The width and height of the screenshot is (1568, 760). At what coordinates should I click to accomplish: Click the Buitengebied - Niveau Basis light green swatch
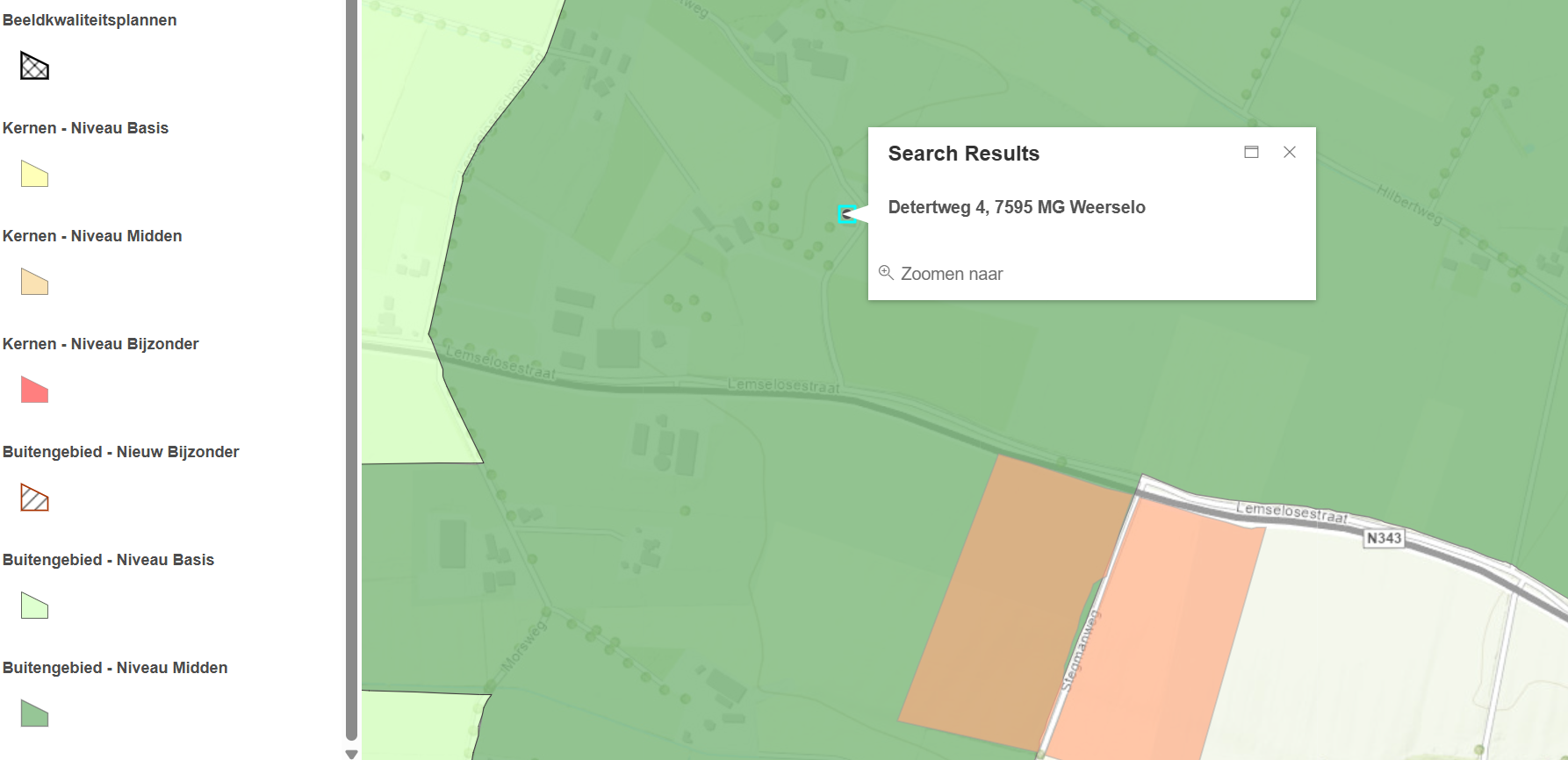coord(34,606)
